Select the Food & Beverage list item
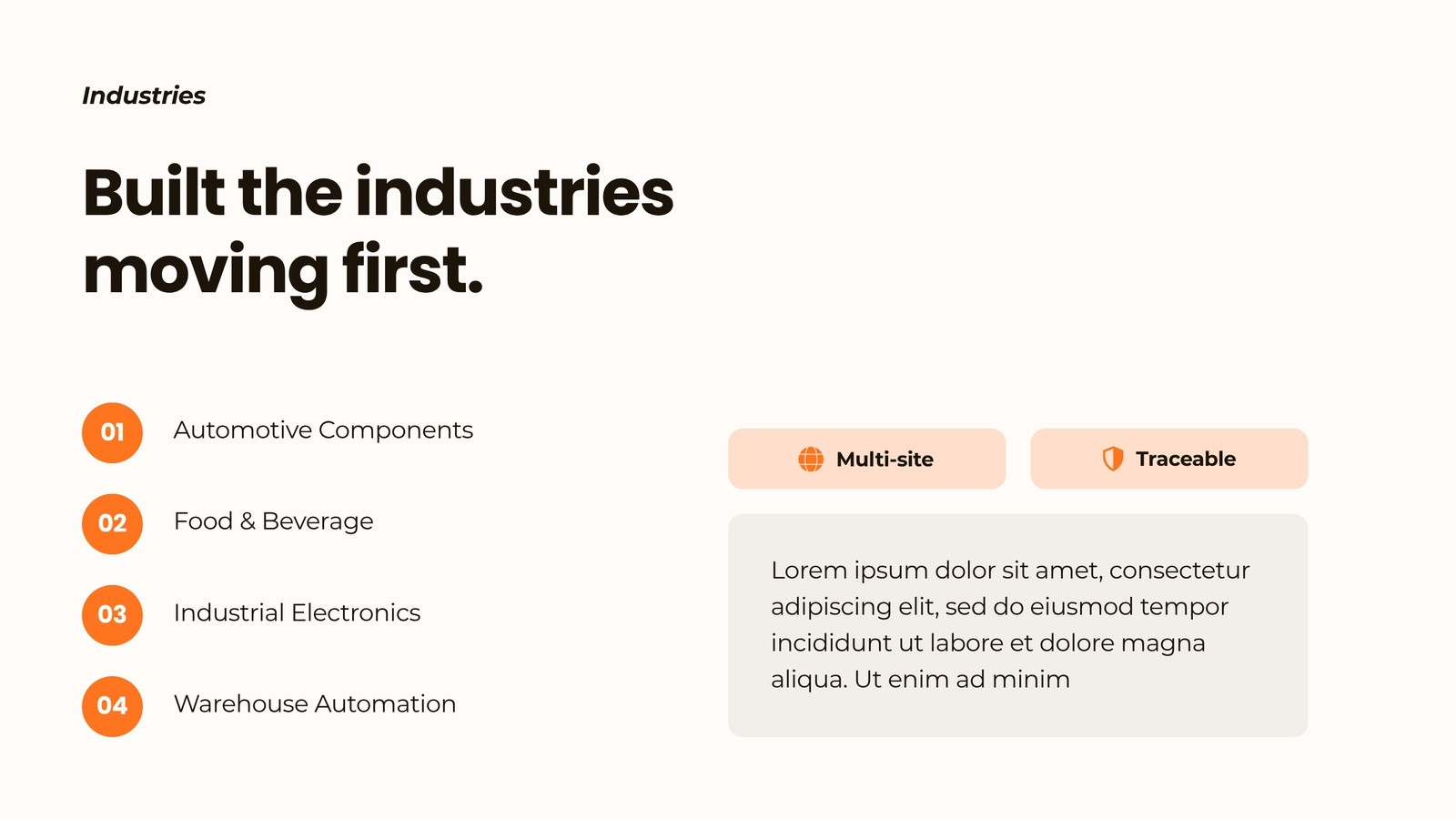Image resolution: width=1456 pixels, height=819 pixels. point(273,521)
